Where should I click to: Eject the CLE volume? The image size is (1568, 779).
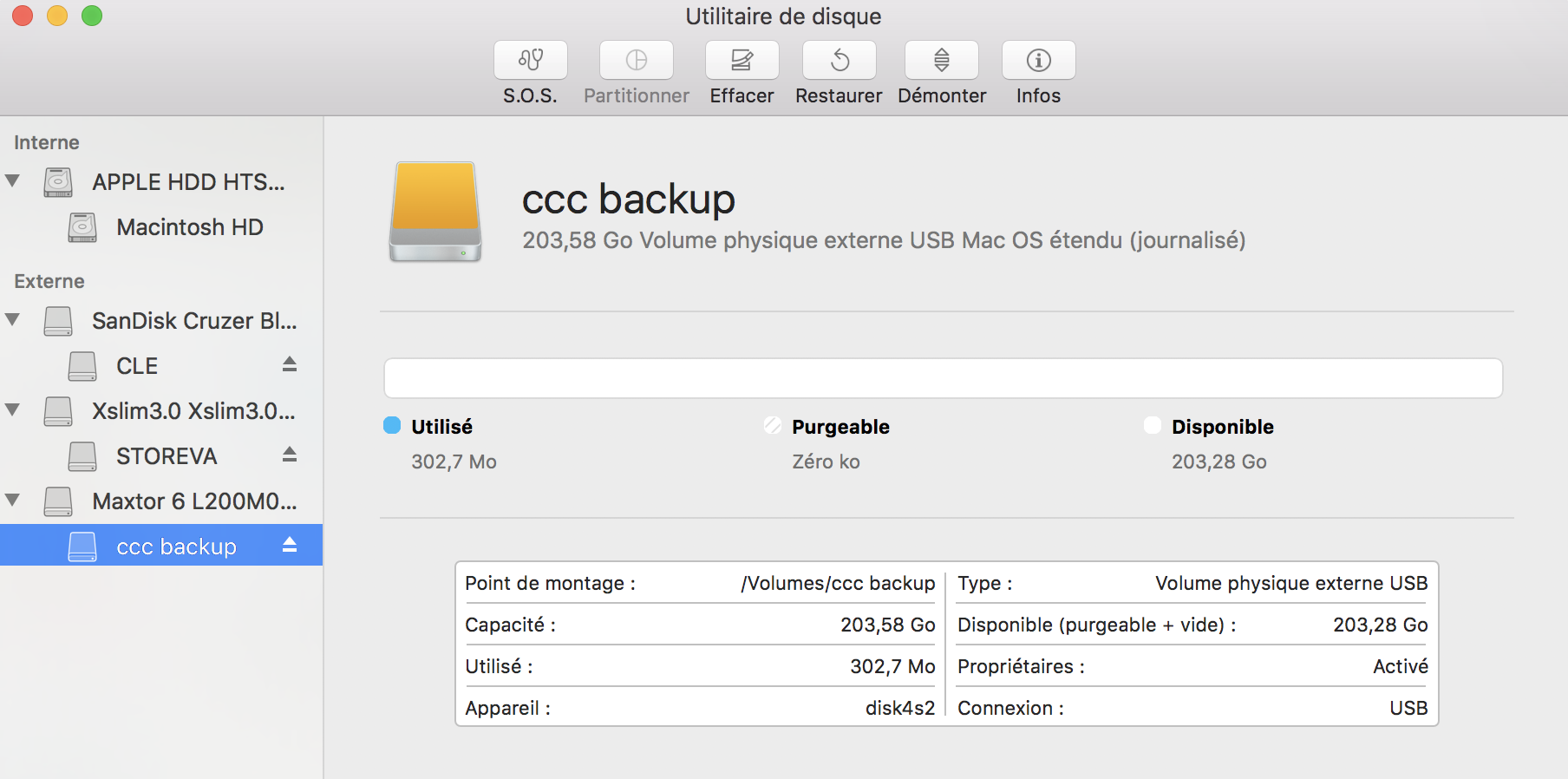click(290, 364)
